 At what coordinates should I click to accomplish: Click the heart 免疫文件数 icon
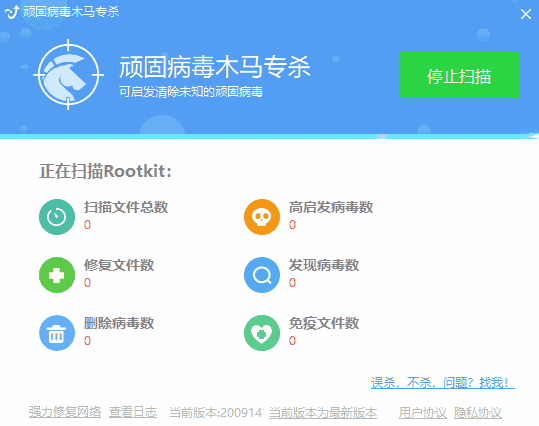(x=262, y=333)
